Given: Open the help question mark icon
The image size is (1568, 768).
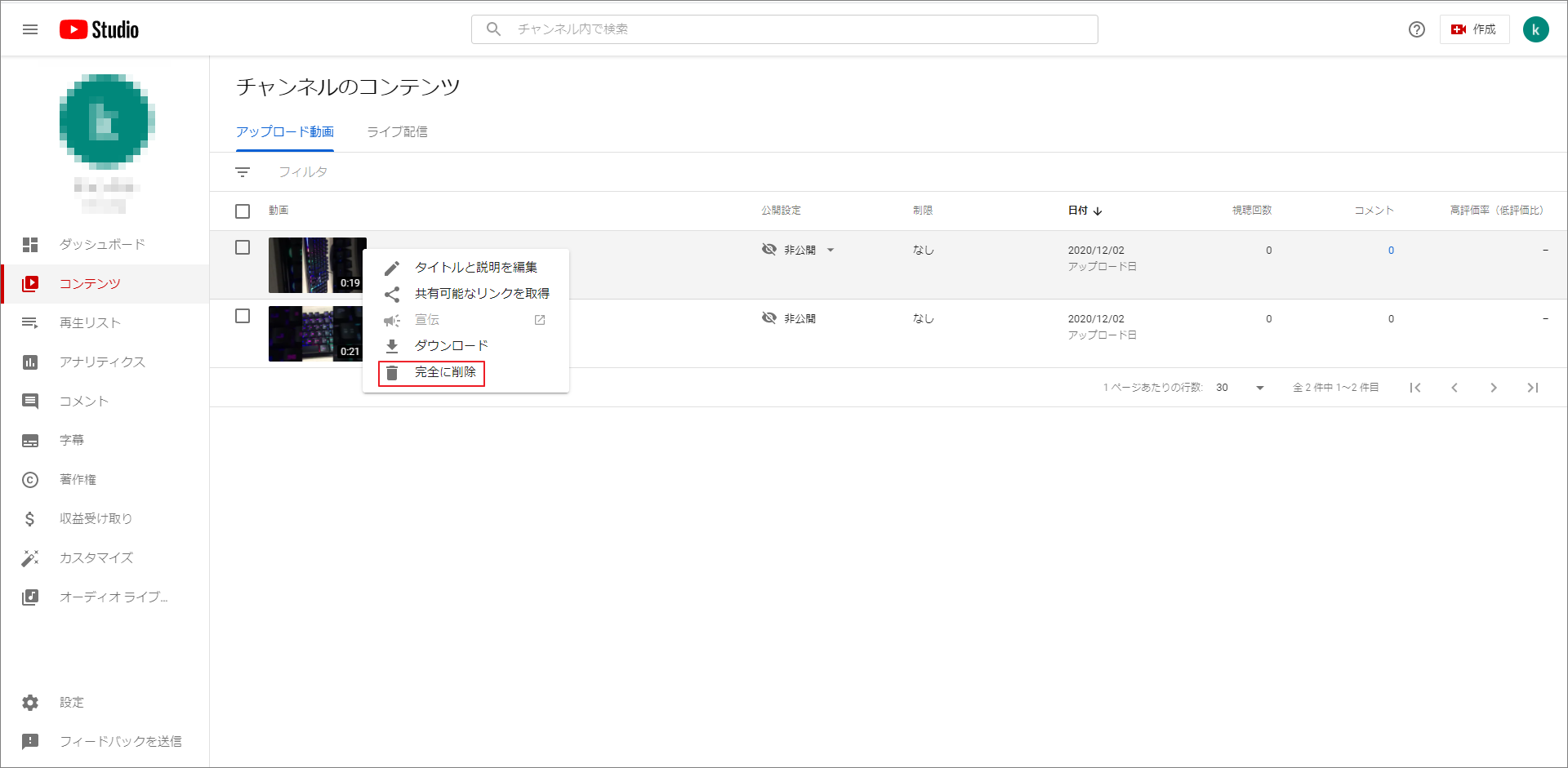Looking at the screenshot, I should click(x=1417, y=29).
